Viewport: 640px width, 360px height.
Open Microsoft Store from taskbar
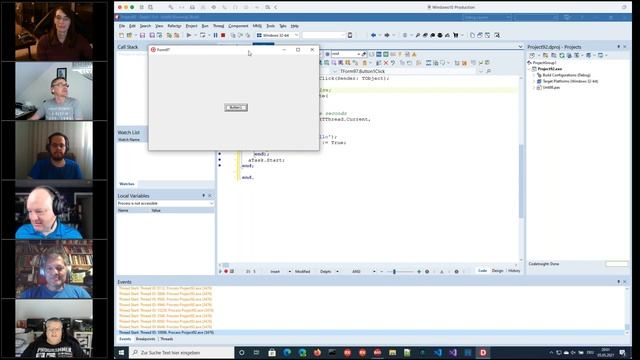272,353
